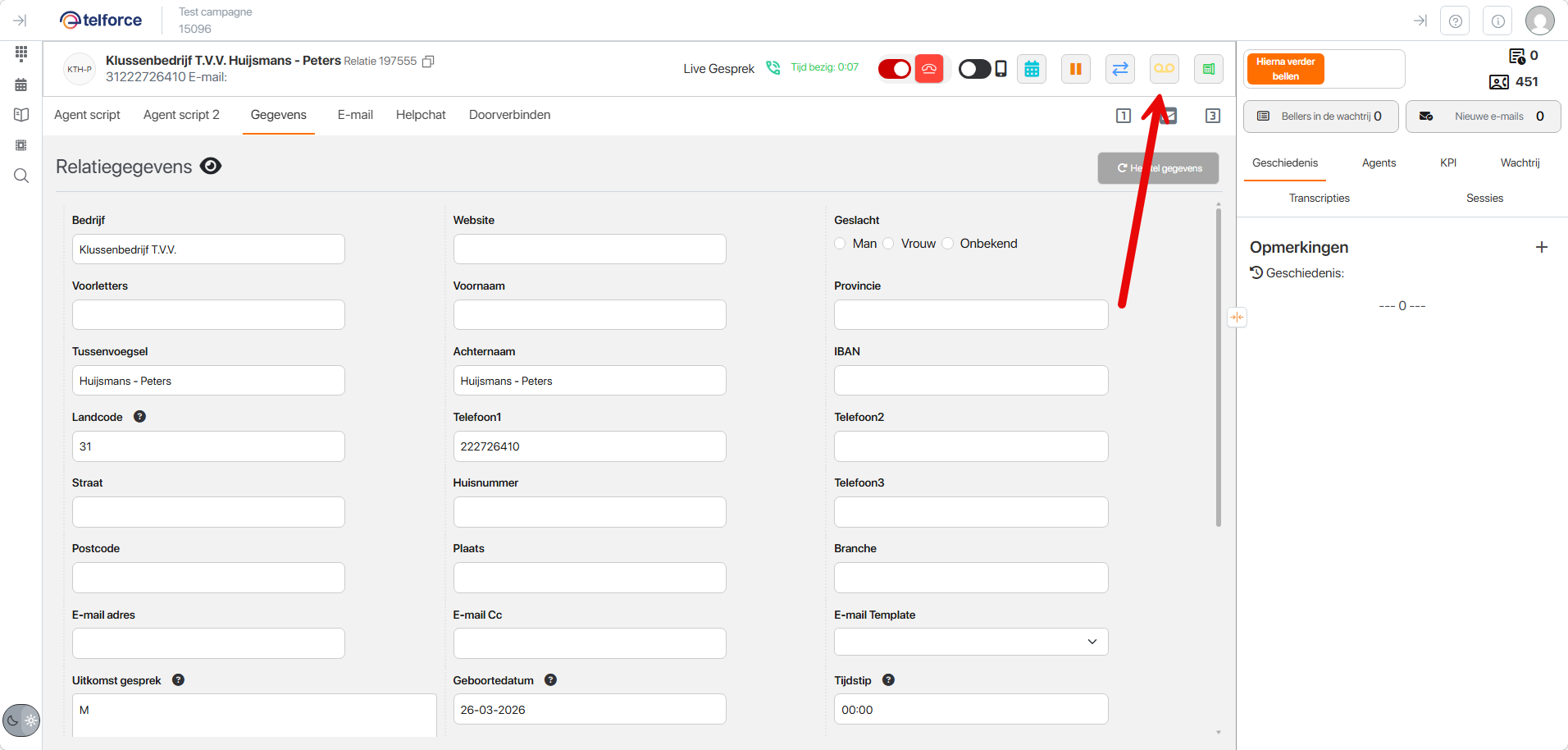Switch to the Helpchat tab
Viewport: 1568px width, 750px height.
pyautogui.click(x=421, y=115)
